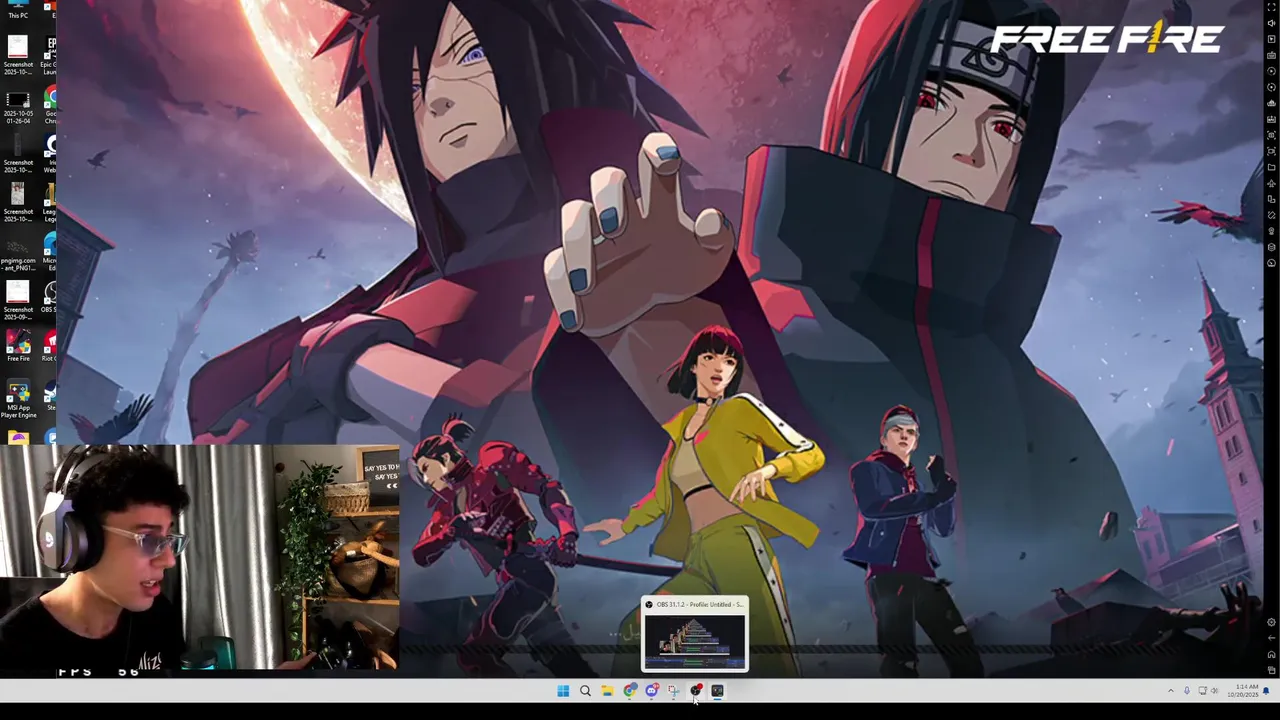Click the microphone icon in system tray
Screen dimensions: 1280x720
click(x=1187, y=690)
